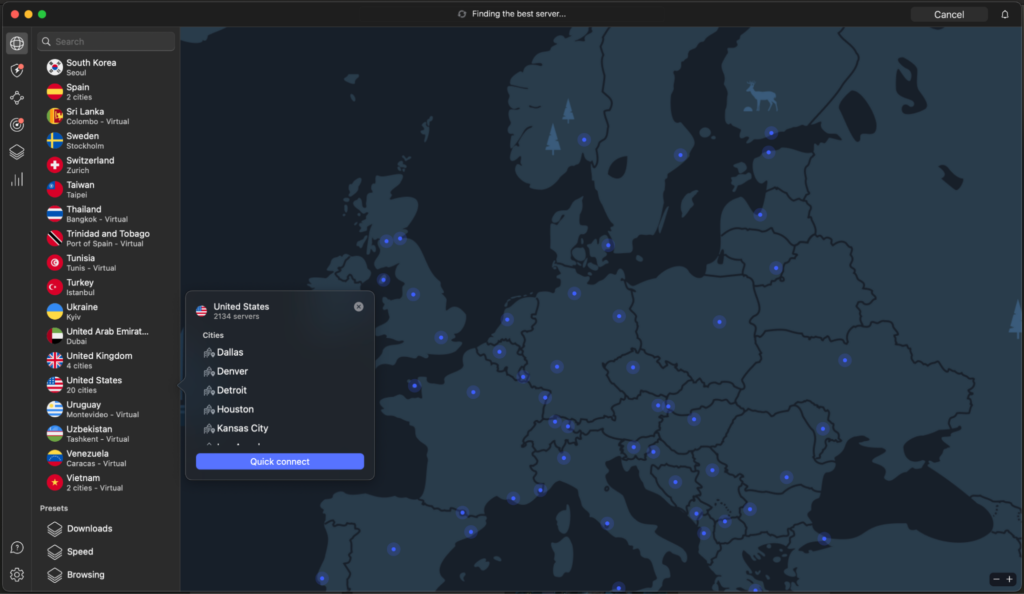Choose Venezuela Caracas virtual location

point(108,458)
